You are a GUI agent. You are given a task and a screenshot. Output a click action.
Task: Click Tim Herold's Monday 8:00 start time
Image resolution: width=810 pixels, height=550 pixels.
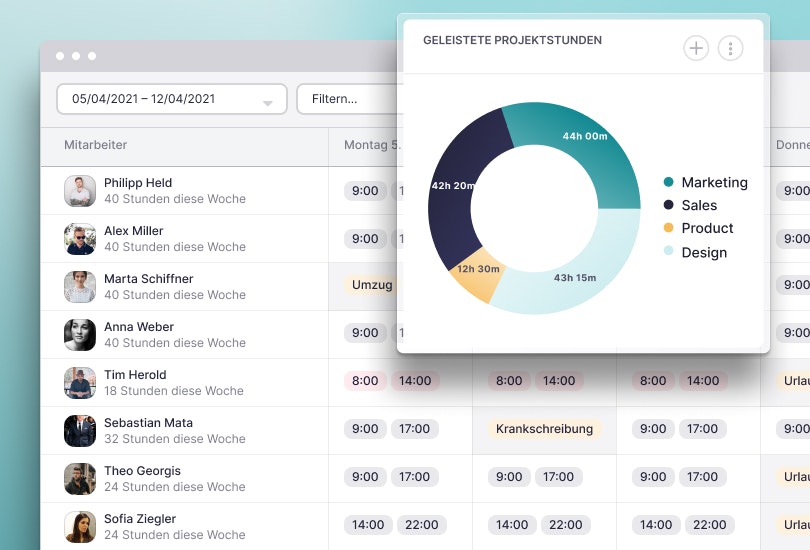pos(365,381)
